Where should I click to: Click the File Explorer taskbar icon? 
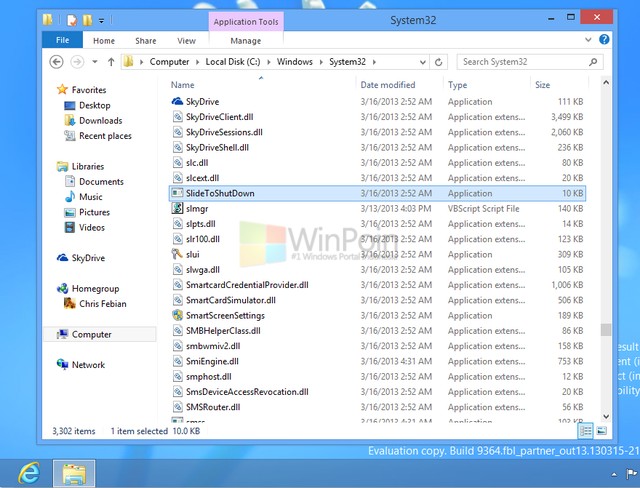click(x=74, y=473)
